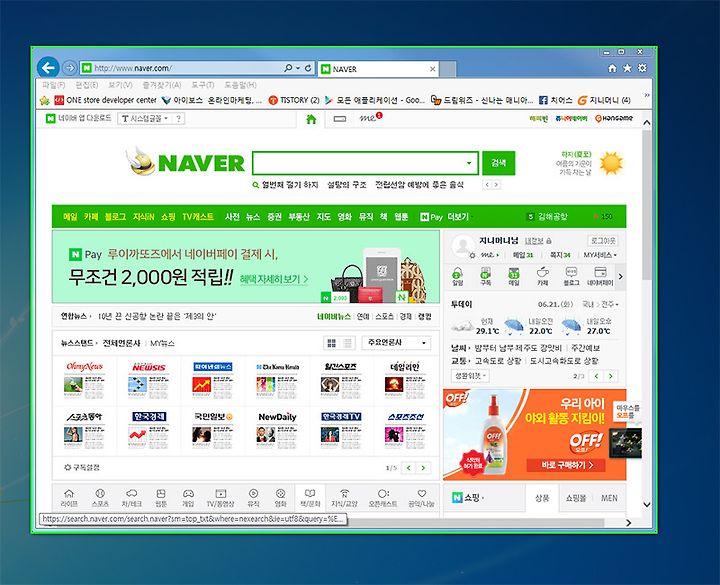Open the 영화 film reel category icon

(281, 498)
